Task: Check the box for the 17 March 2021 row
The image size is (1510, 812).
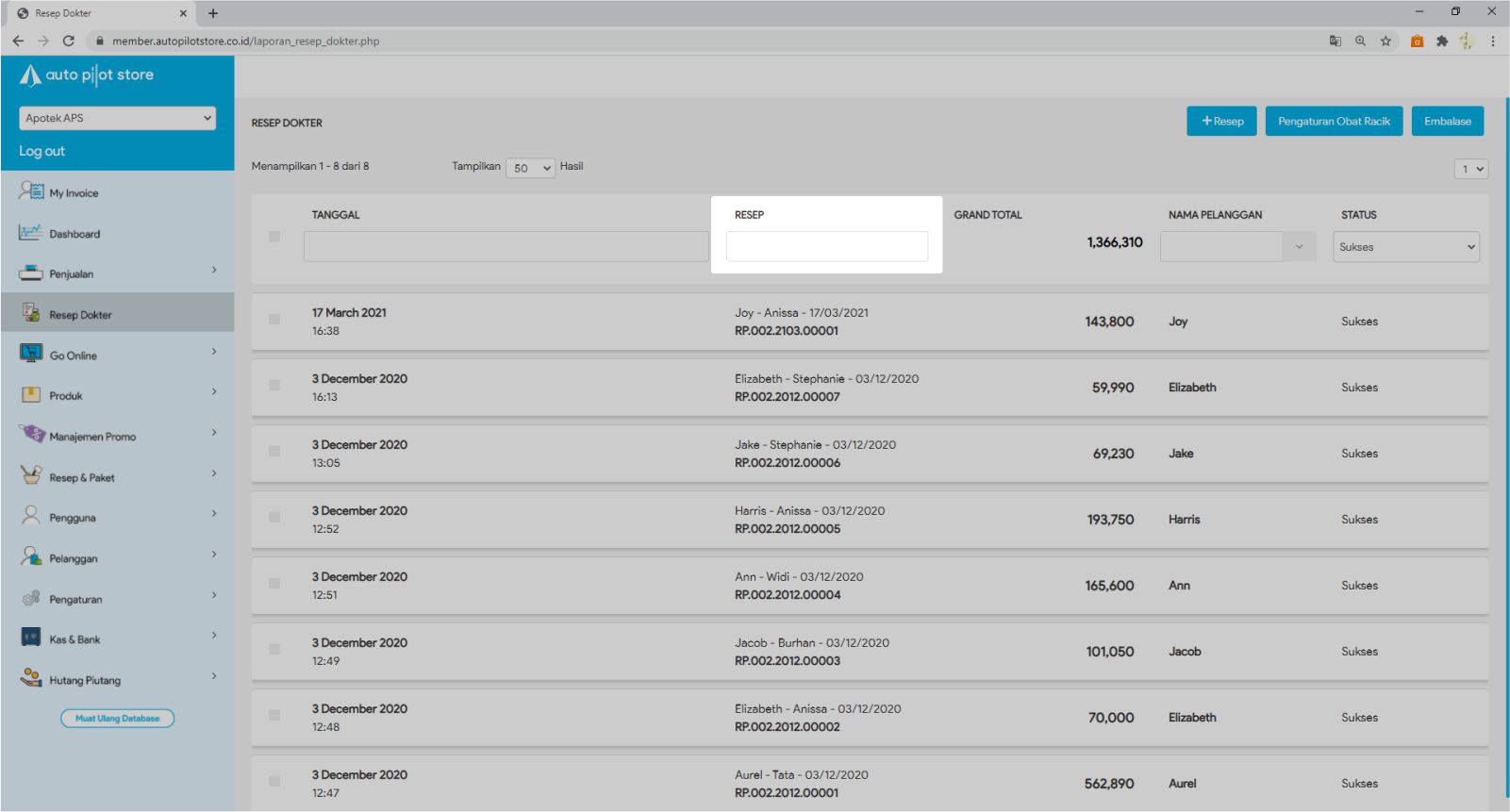Action: click(x=274, y=320)
